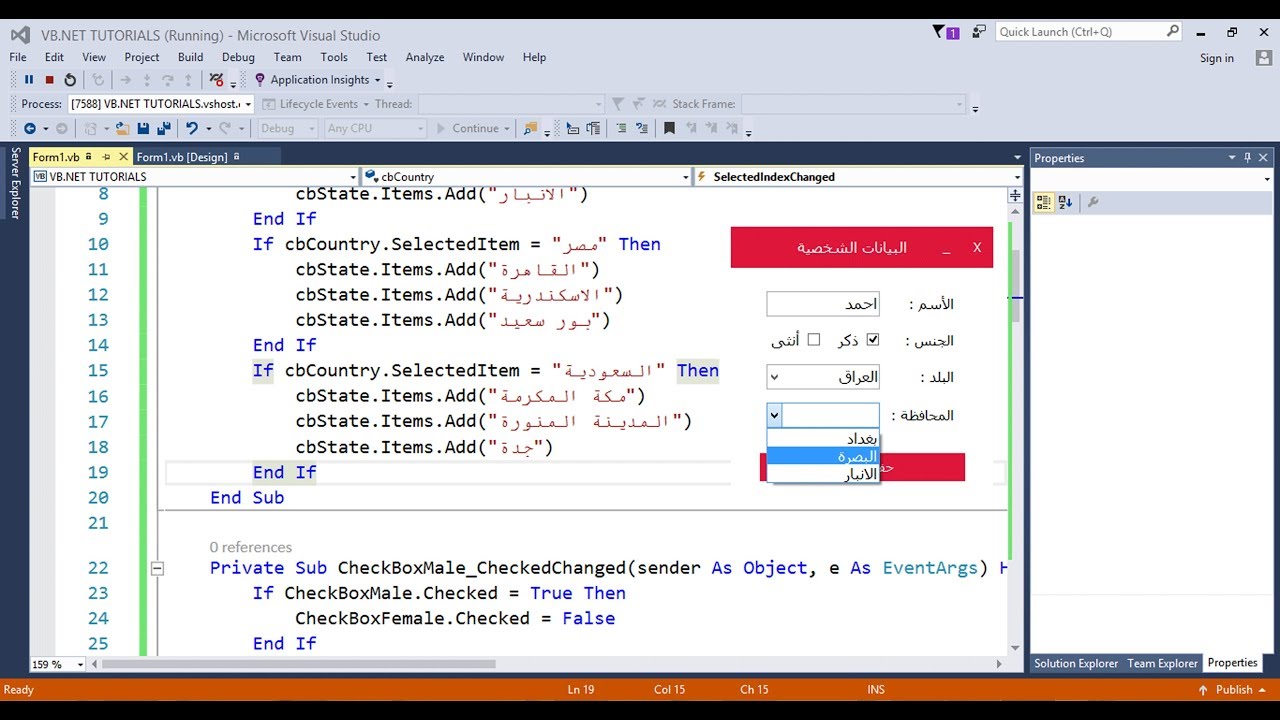This screenshot has width=1280, height=720.
Task: Click the code editor horizontal scrollbar
Action: coord(297,664)
